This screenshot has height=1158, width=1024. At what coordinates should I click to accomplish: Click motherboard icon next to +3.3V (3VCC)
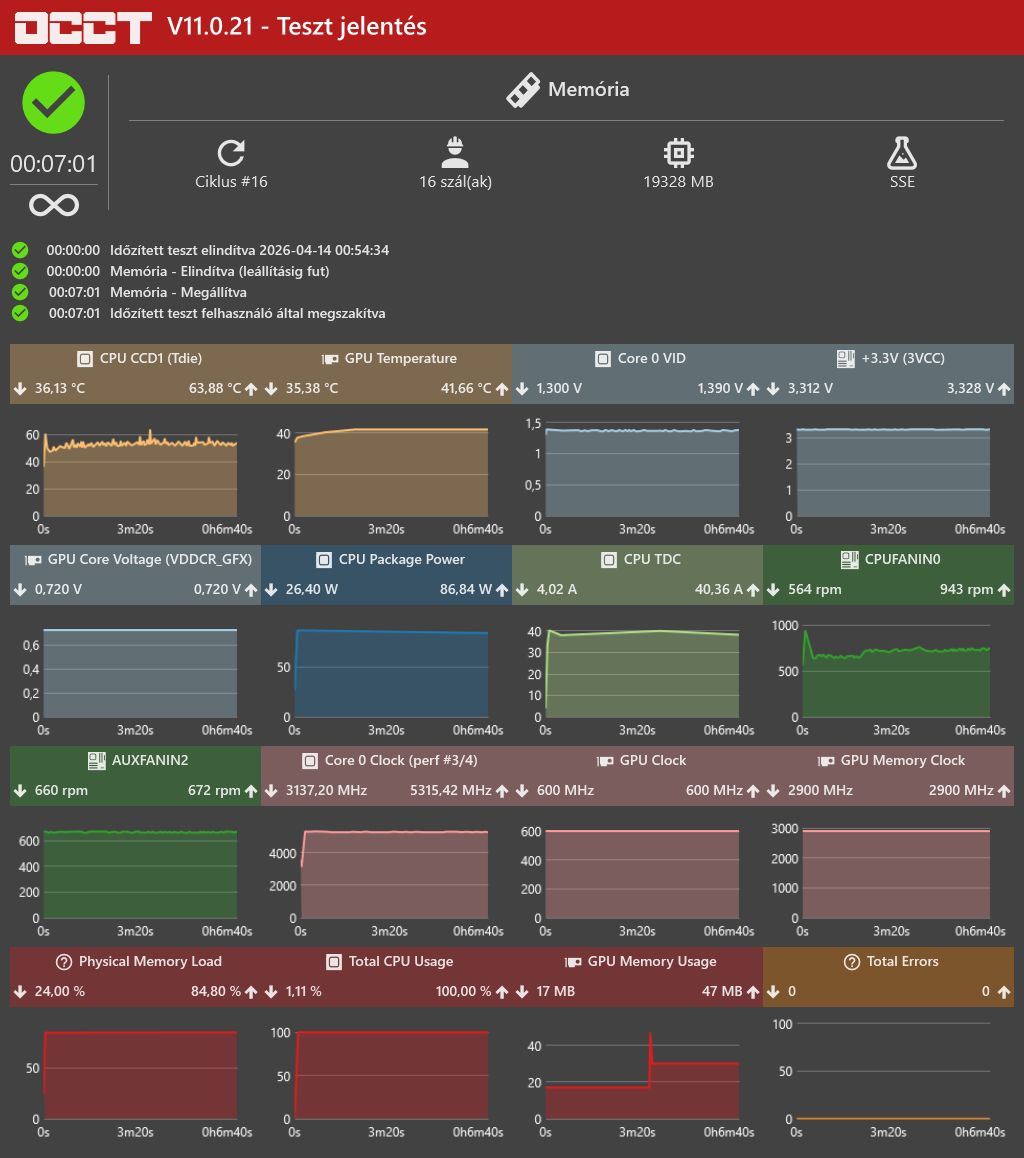845,359
